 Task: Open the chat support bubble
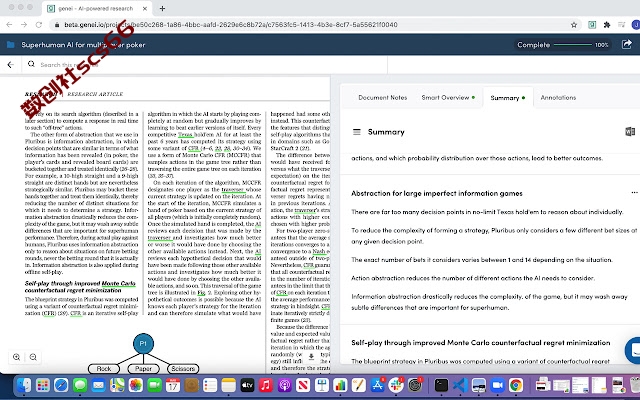pyautogui.click(x=633, y=350)
